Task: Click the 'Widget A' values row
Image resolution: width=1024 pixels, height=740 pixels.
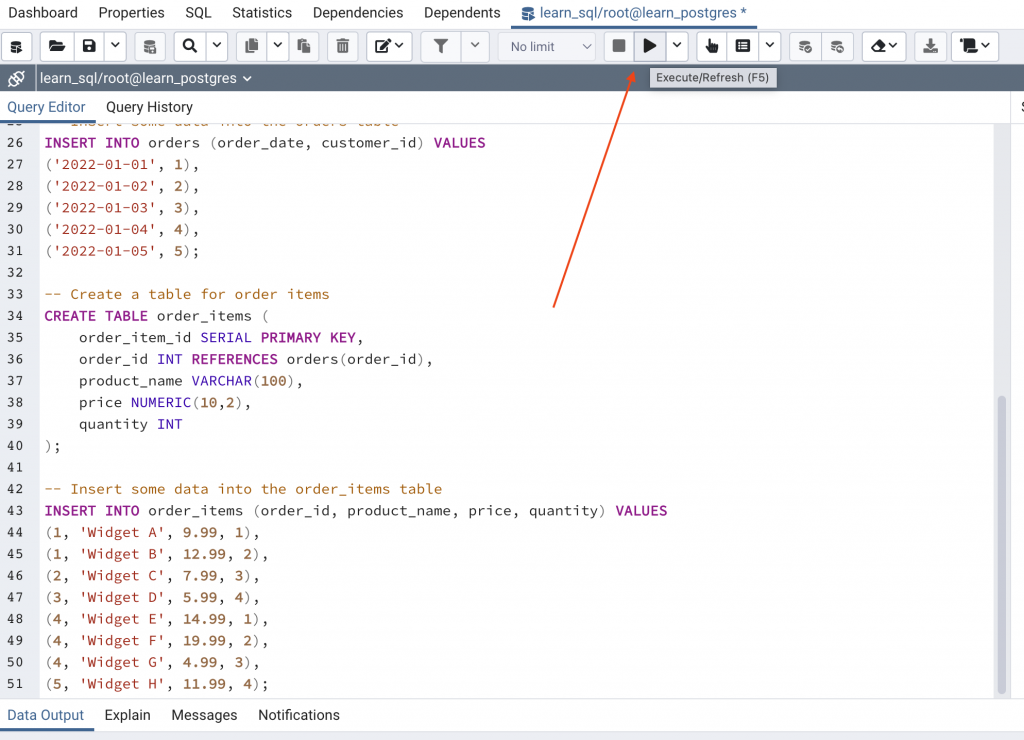Action: (152, 532)
